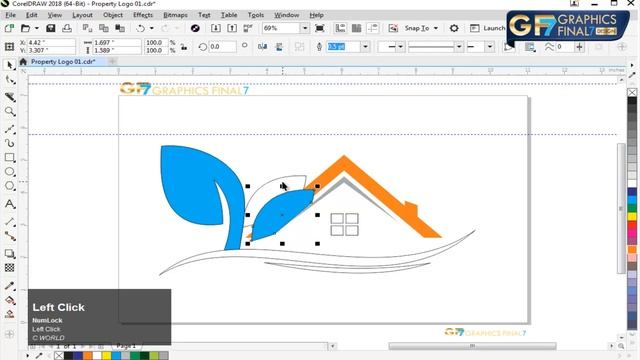Open the Bitmaps menu

tap(175, 15)
